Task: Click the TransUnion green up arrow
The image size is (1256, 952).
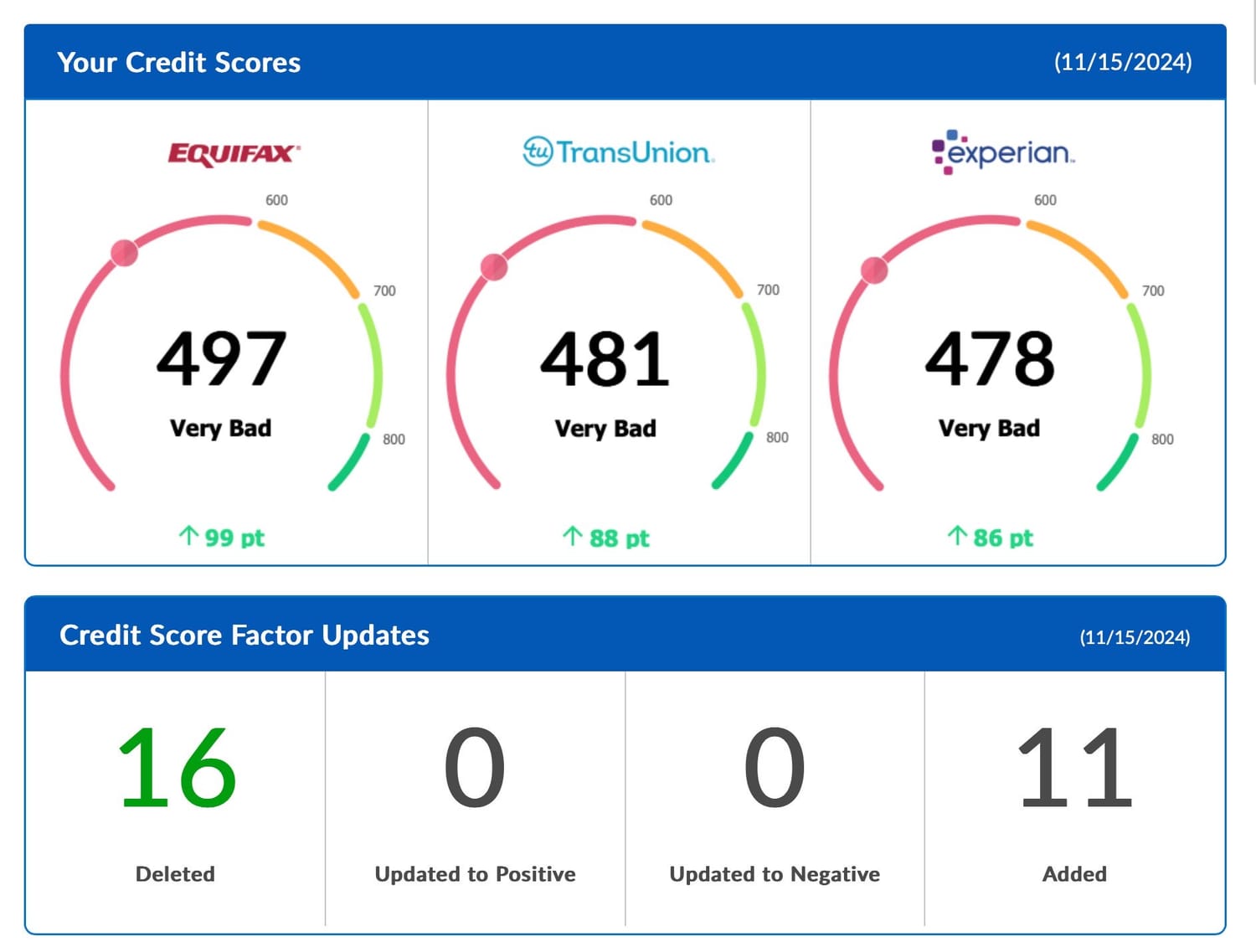Action: pos(572,536)
